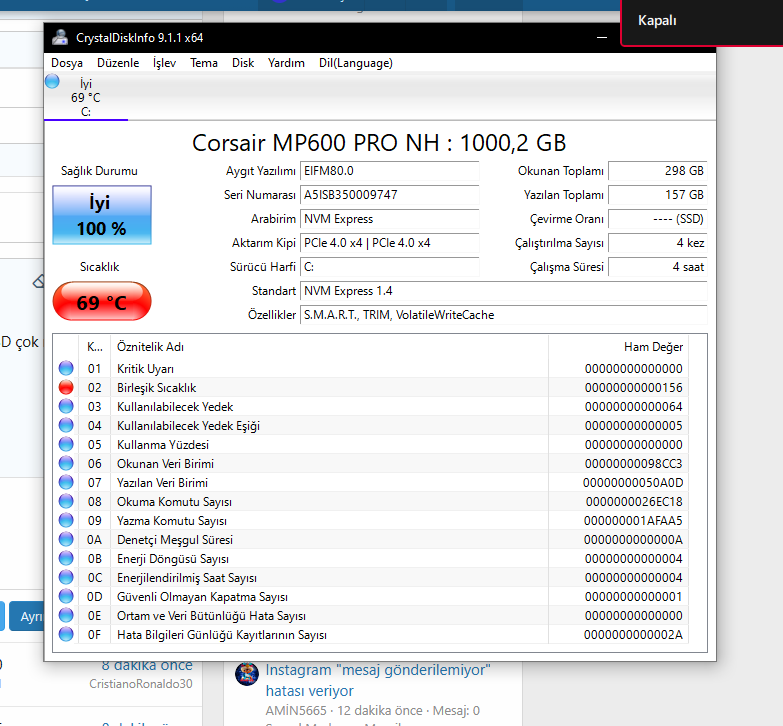Click the Standart field NVM Express 1.4

(503, 291)
